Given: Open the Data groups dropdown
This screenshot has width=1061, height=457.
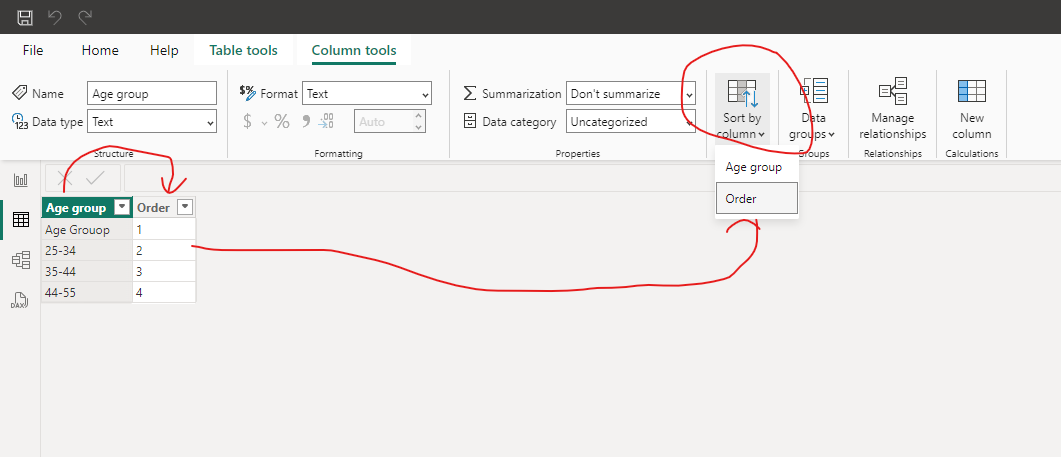Looking at the screenshot, I should pyautogui.click(x=813, y=108).
